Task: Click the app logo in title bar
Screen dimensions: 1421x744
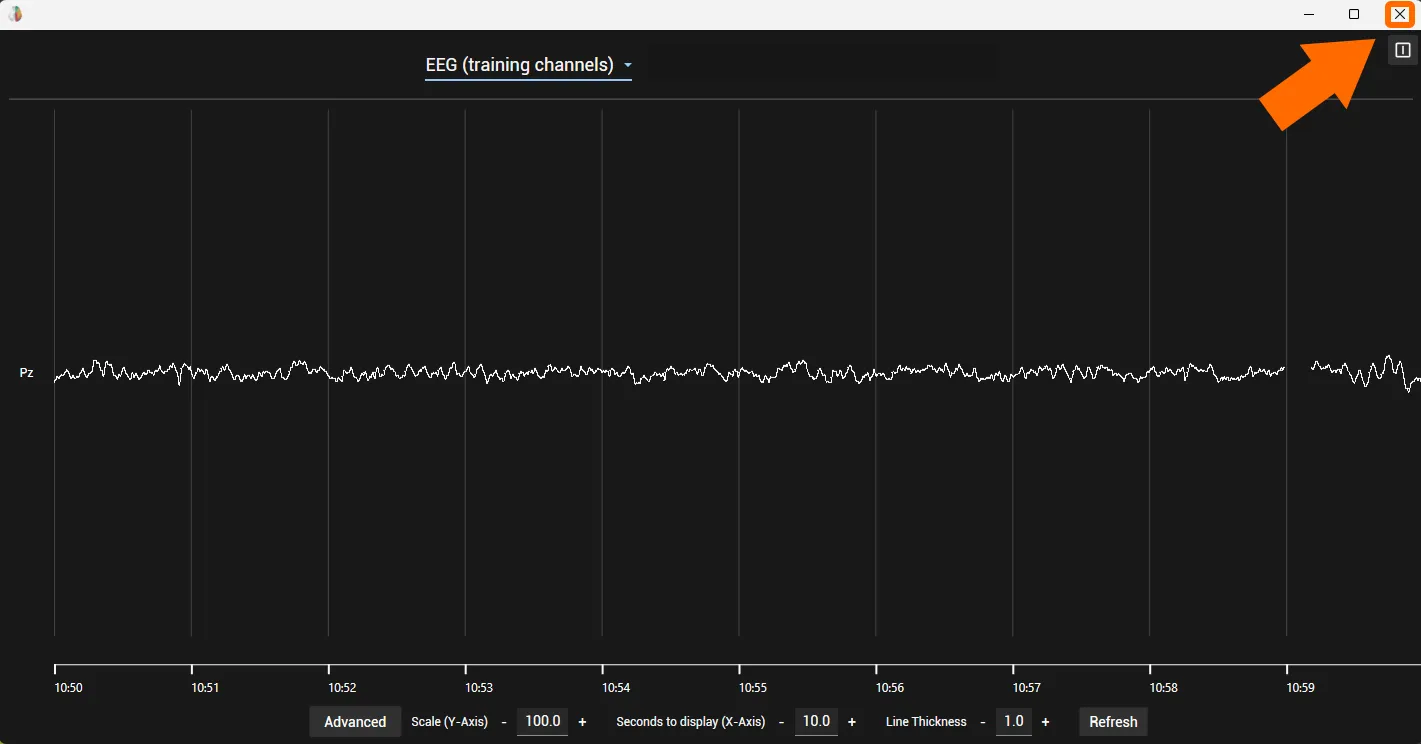Action: click(x=16, y=14)
